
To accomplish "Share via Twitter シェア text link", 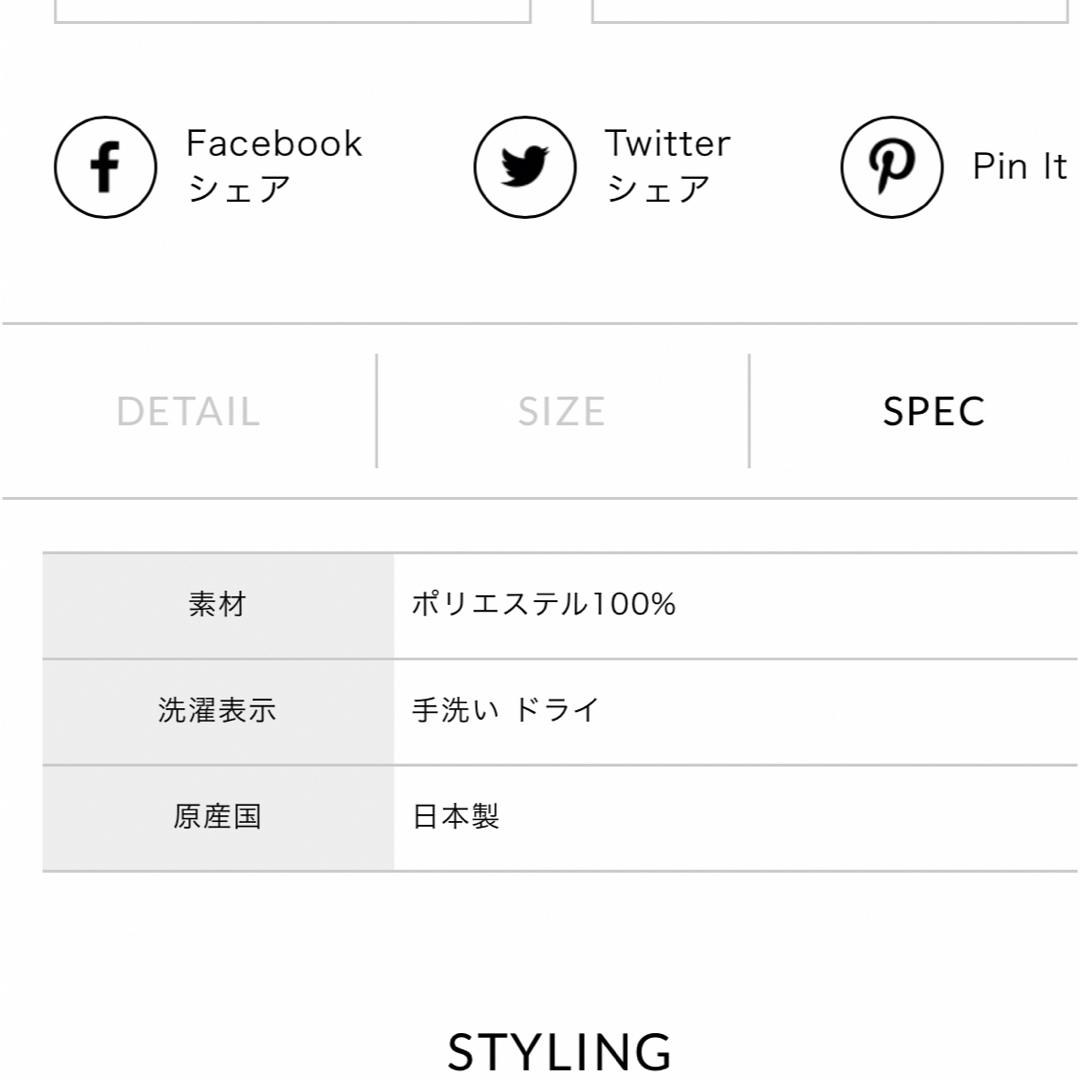I will (667, 166).
